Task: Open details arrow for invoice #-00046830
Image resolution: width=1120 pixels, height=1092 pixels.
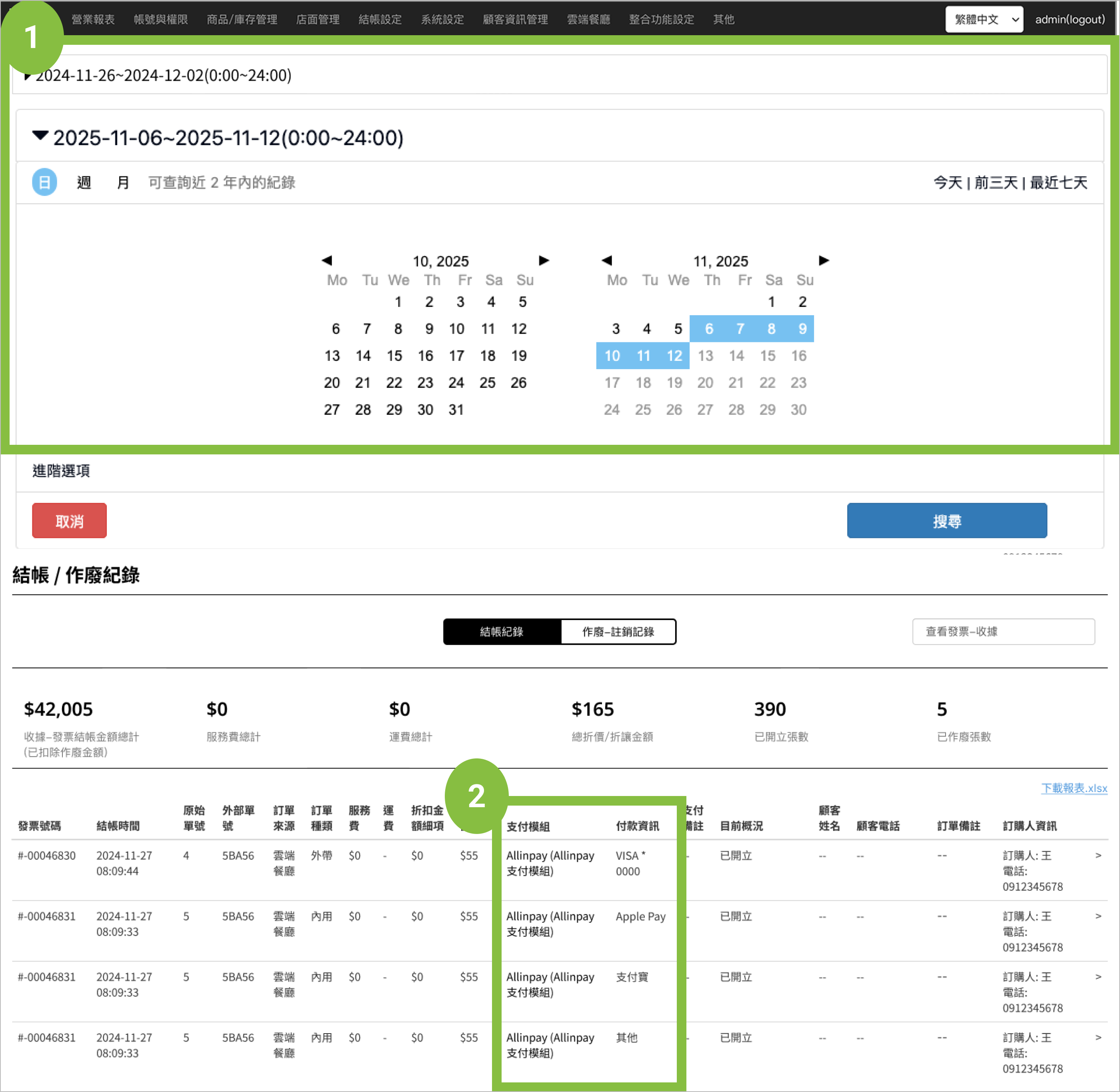Action: pyautogui.click(x=1098, y=855)
